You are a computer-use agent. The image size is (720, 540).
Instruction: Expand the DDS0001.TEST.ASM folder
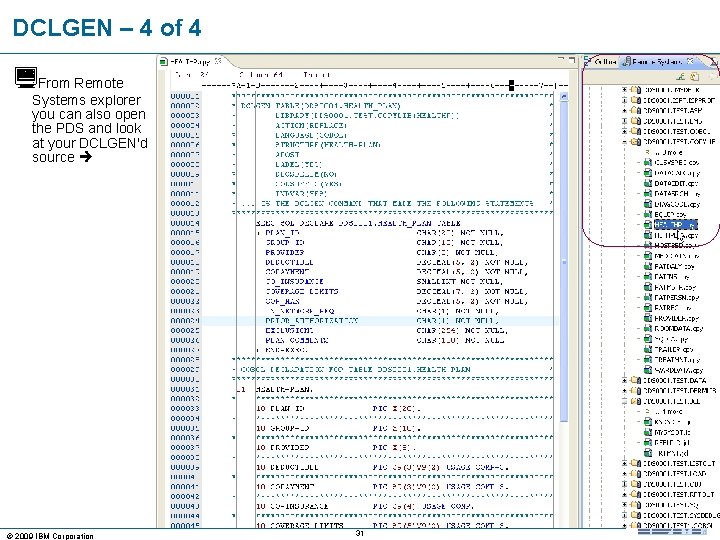coord(624,111)
